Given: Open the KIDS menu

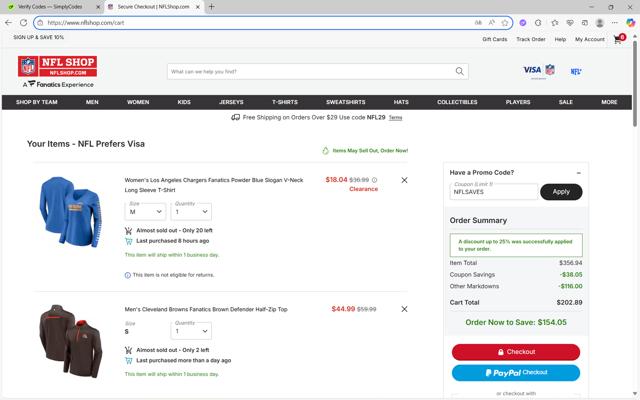Looking at the screenshot, I should [184, 102].
